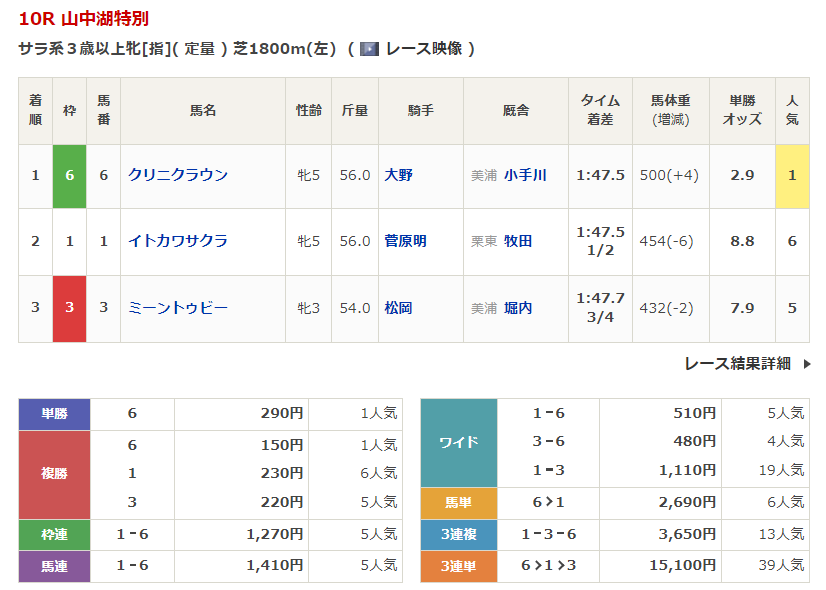Select horse イトカワサクラ
The height and width of the screenshot is (590, 826).
(178, 241)
